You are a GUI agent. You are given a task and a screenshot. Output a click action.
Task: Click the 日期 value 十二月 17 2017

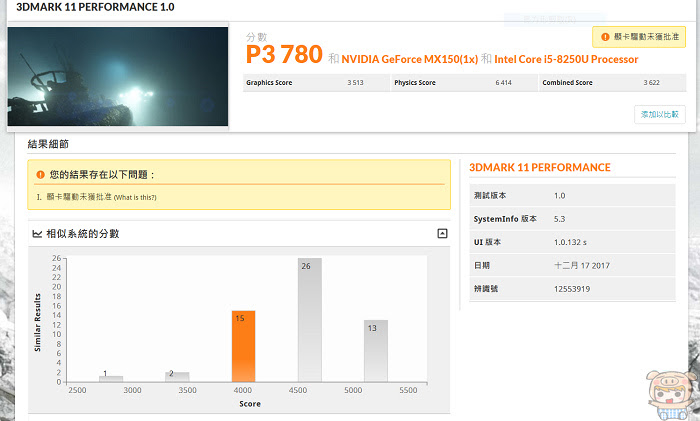pyautogui.click(x=582, y=265)
